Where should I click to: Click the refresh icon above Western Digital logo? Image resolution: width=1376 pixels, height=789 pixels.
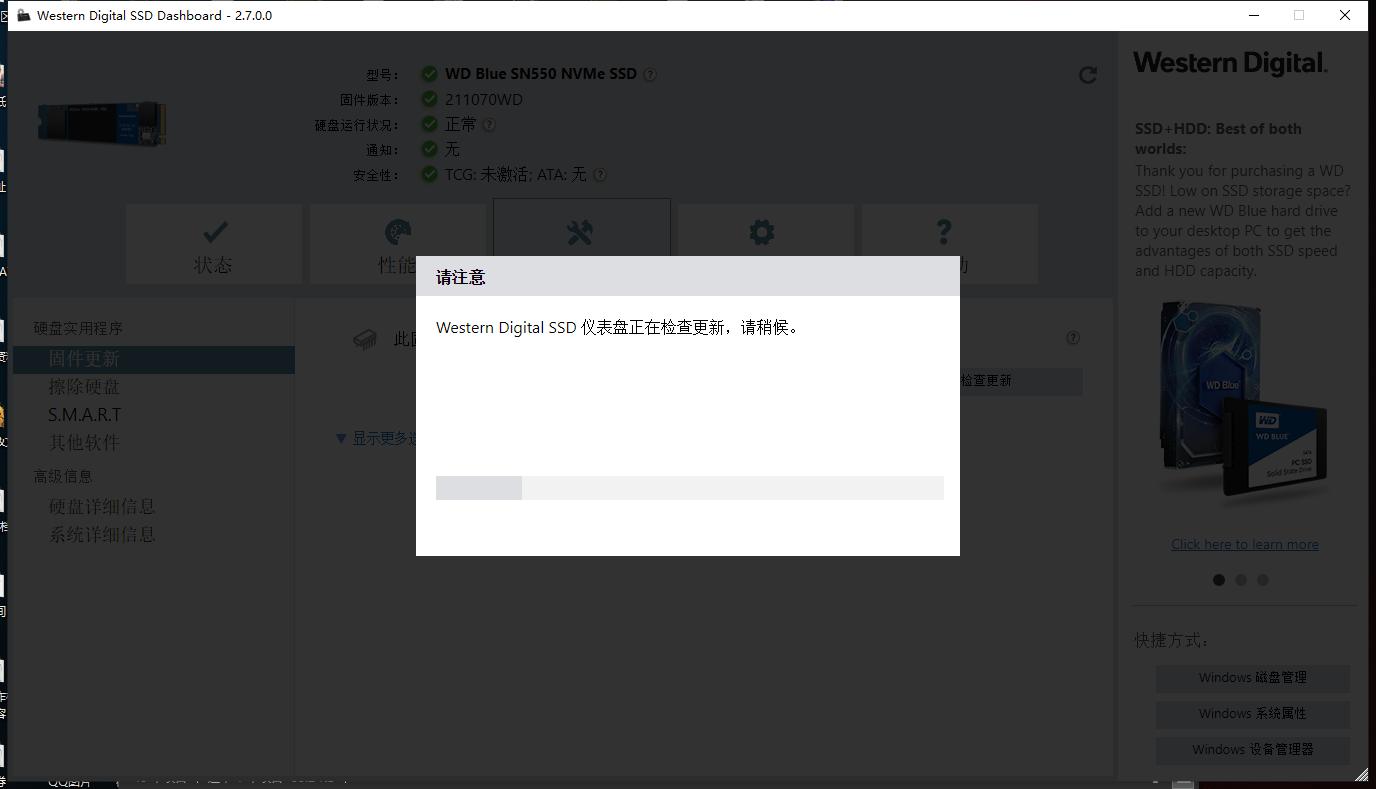[1087, 74]
